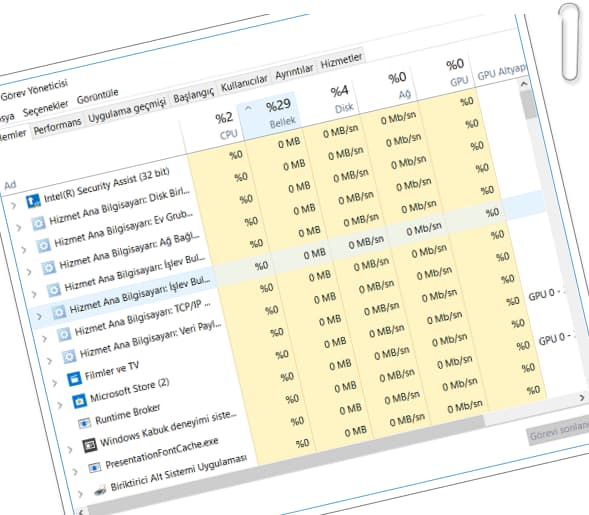Click the gear icon for TCP/IP service
The width and height of the screenshot is (589, 515).
(x=64, y=334)
